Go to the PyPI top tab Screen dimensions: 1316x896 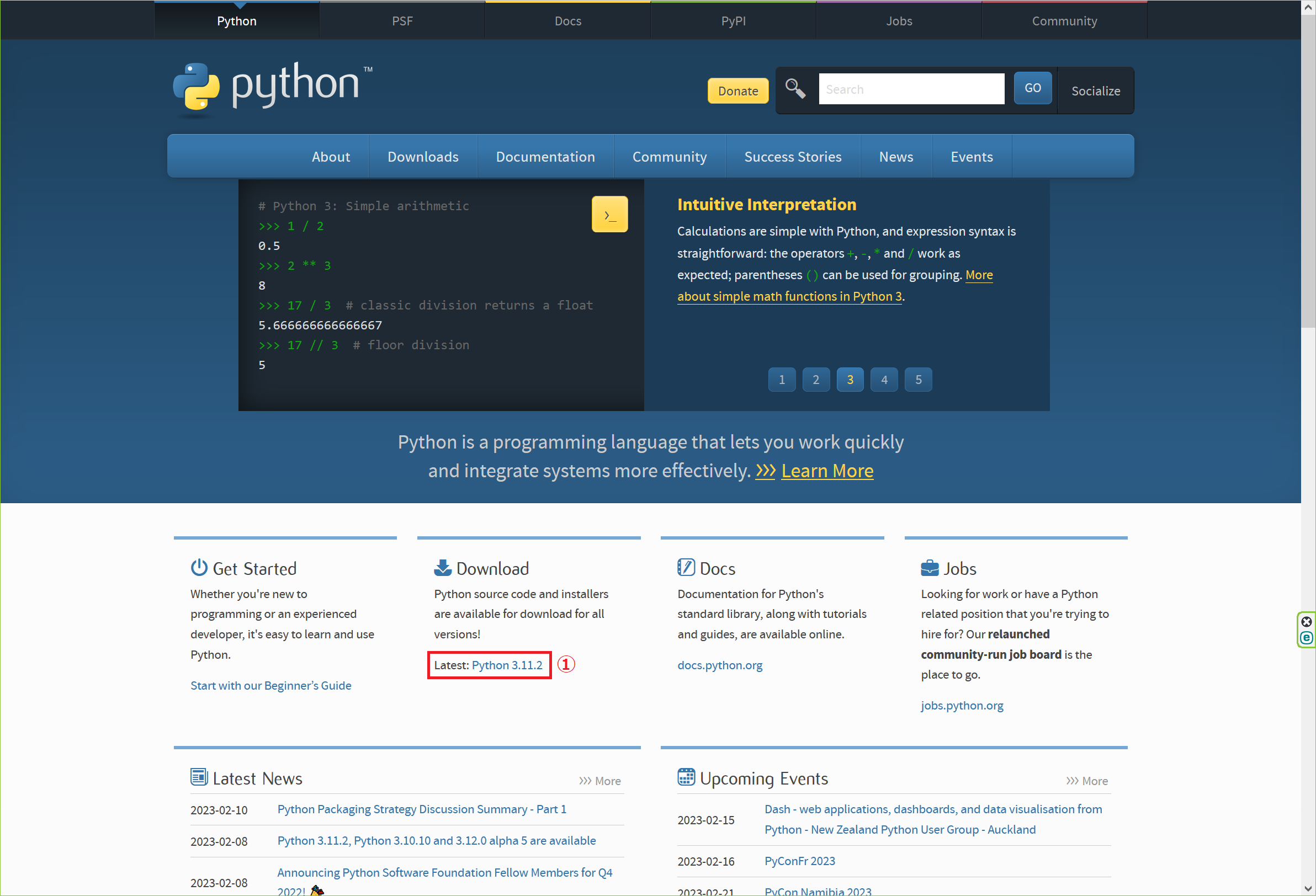733,21
